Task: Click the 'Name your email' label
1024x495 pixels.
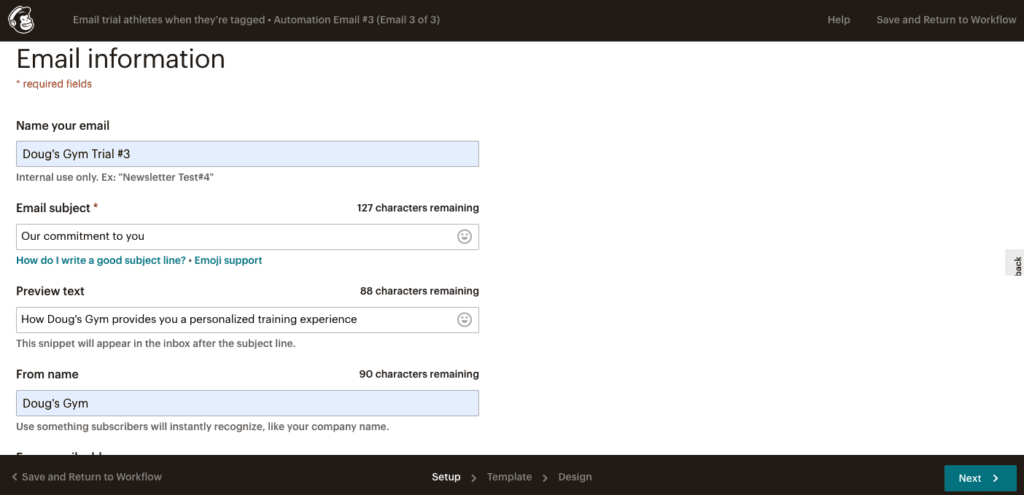Action: click(63, 125)
